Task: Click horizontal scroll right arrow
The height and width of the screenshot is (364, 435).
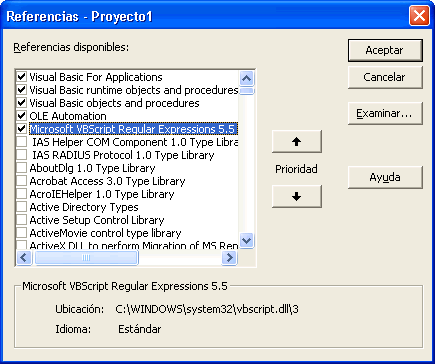Action: tap(229, 258)
